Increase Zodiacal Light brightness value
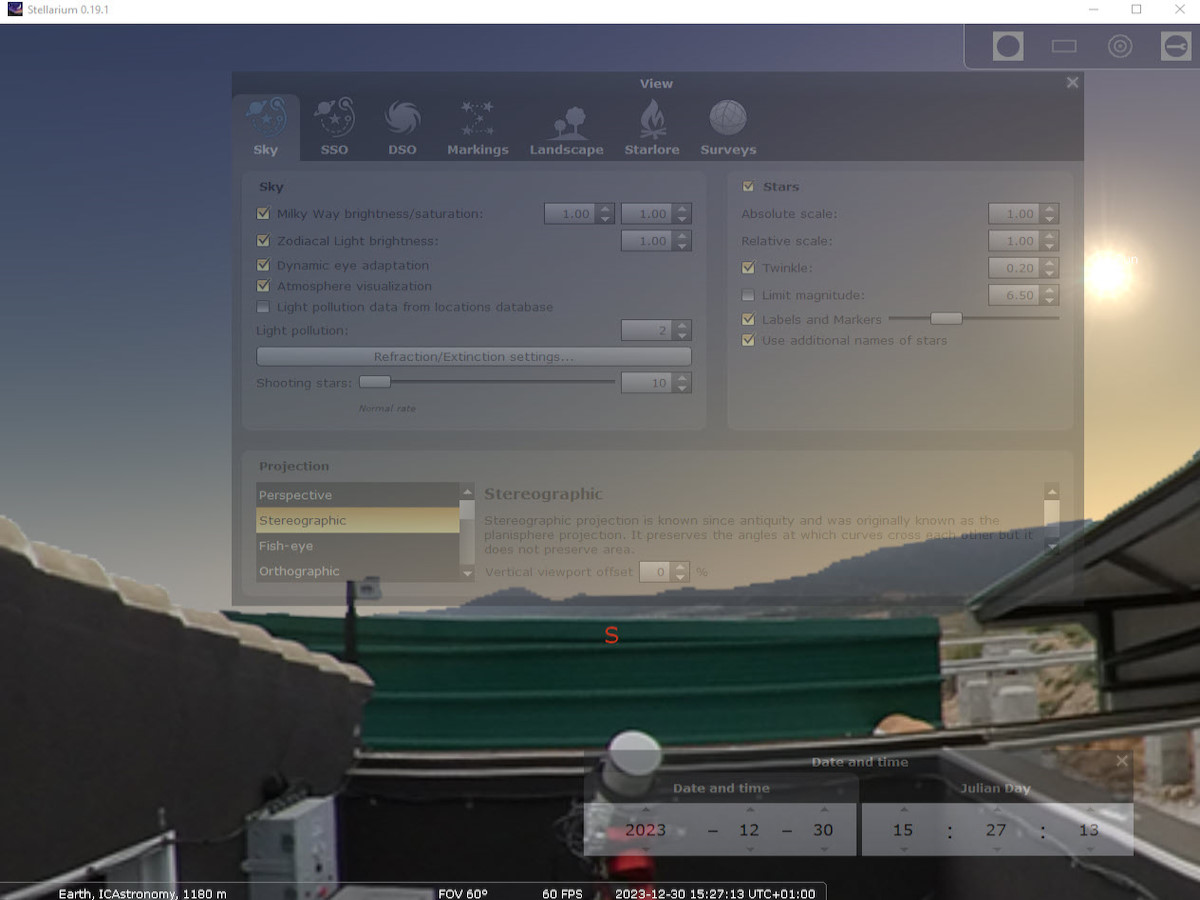The width and height of the screenshot is (1200, 900). tap(682, 236)
